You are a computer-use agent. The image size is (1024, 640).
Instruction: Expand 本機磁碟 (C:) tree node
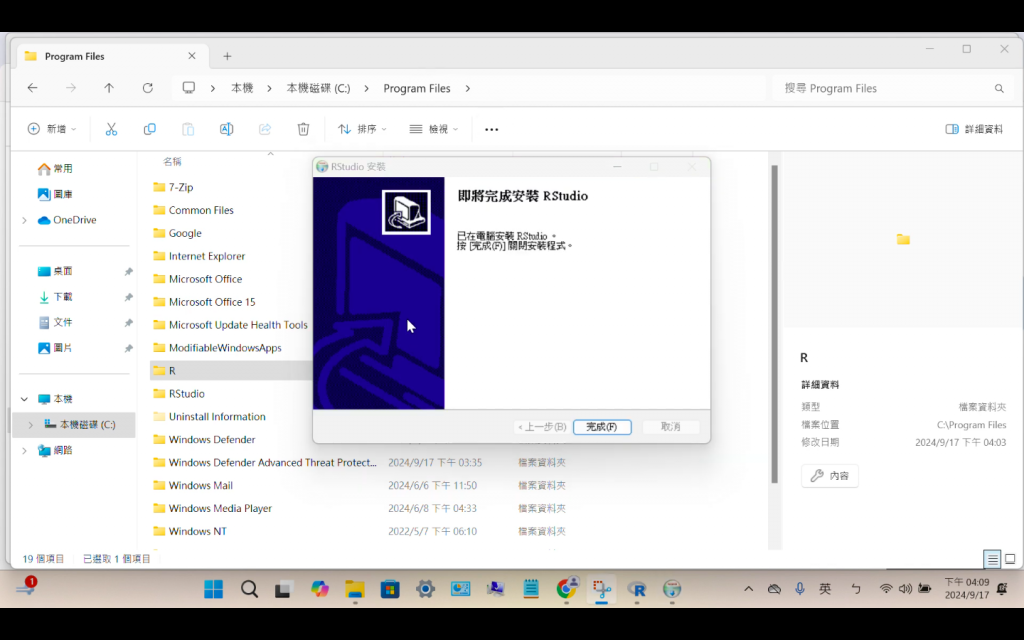pos(30,424)
